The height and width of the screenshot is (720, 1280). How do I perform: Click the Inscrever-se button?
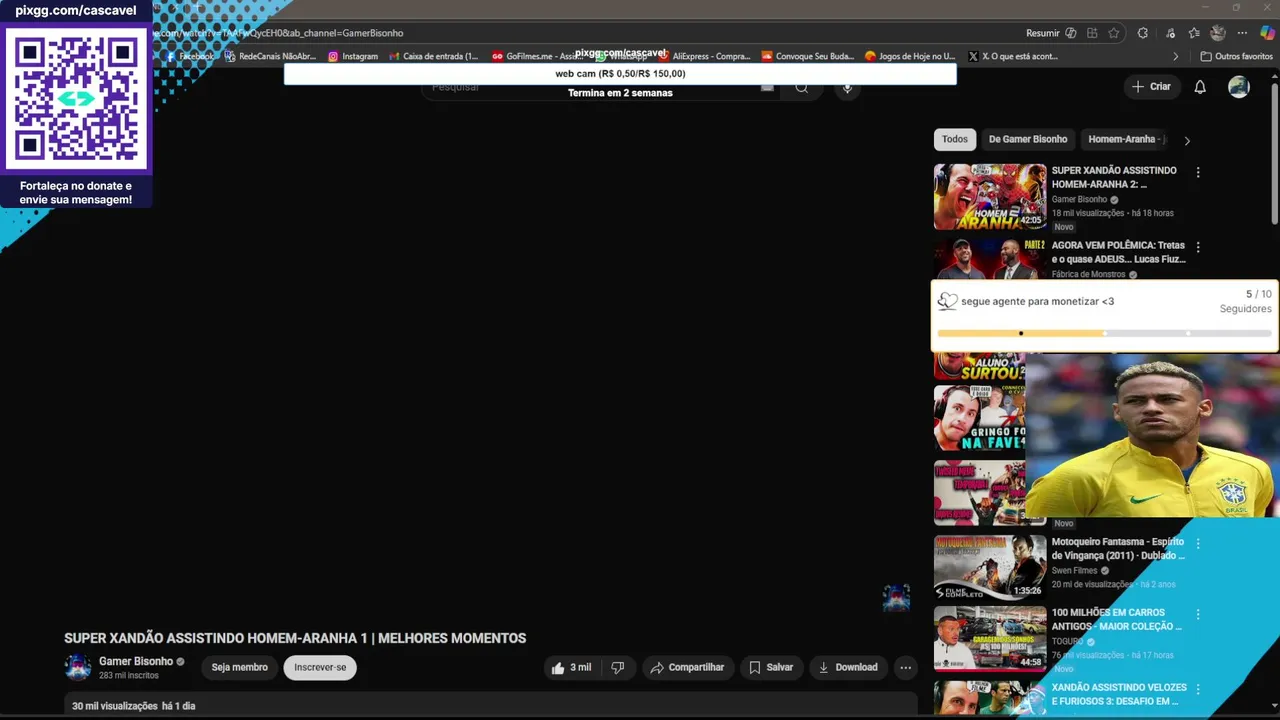point(320,668)
